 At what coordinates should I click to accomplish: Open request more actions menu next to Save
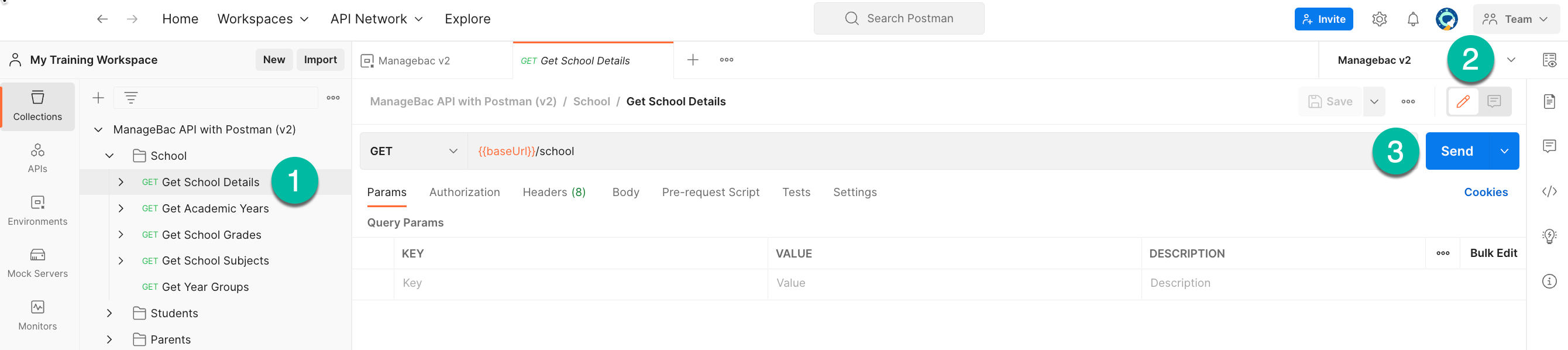[x=1408, y=102]
